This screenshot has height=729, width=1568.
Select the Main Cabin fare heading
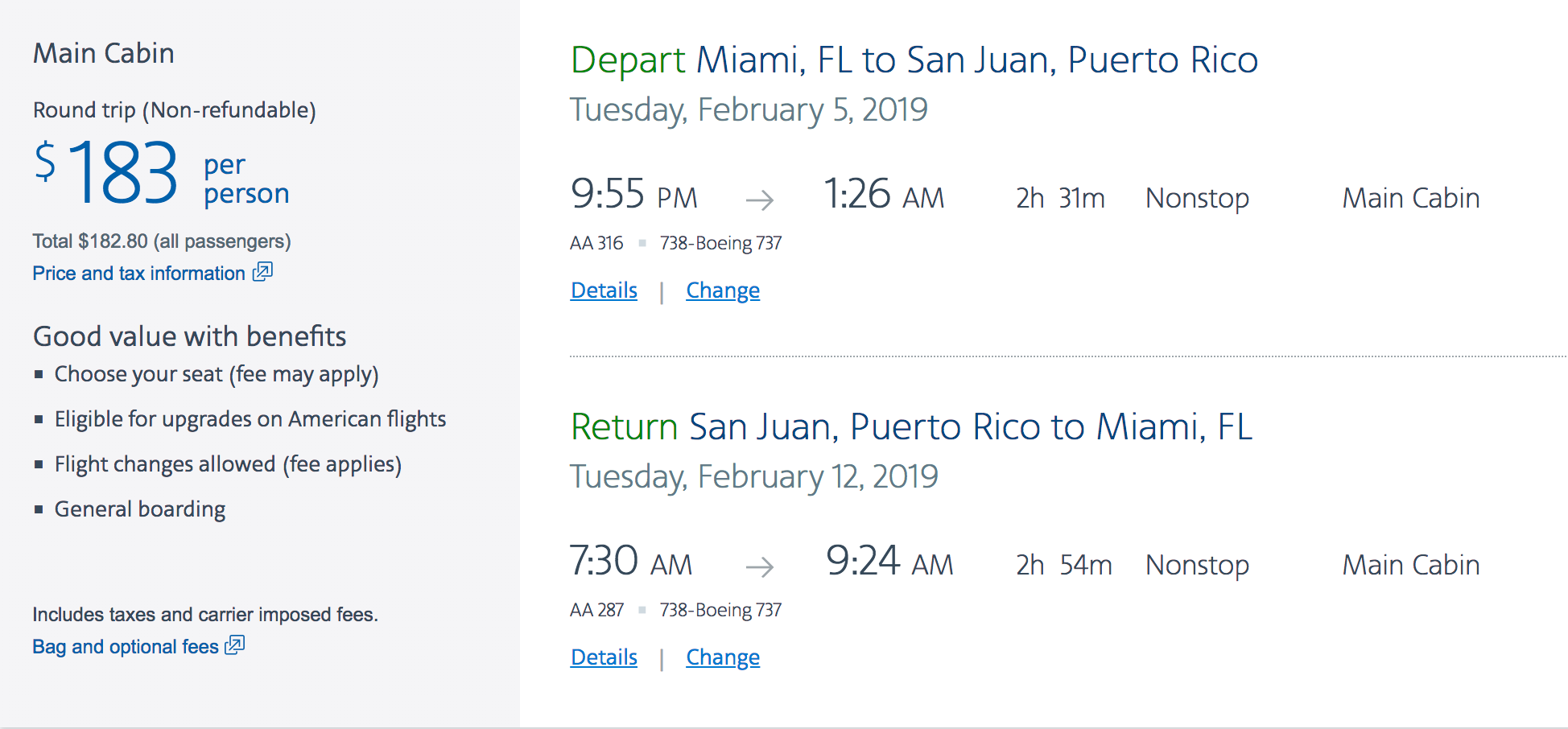pos(104,54)
